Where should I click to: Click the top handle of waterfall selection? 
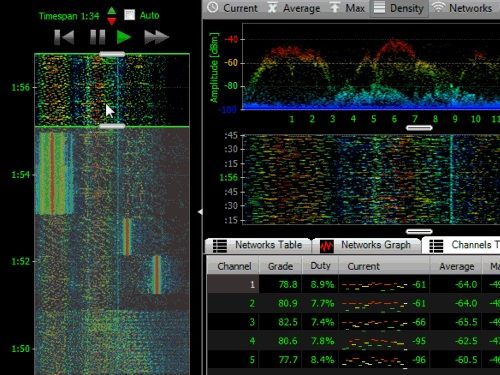click(112, 54)
